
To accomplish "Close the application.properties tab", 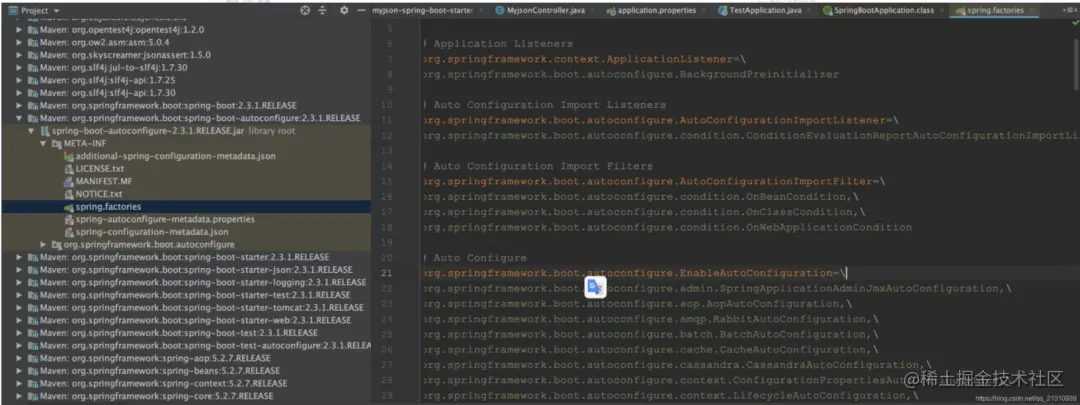I will tap(704, 11).
